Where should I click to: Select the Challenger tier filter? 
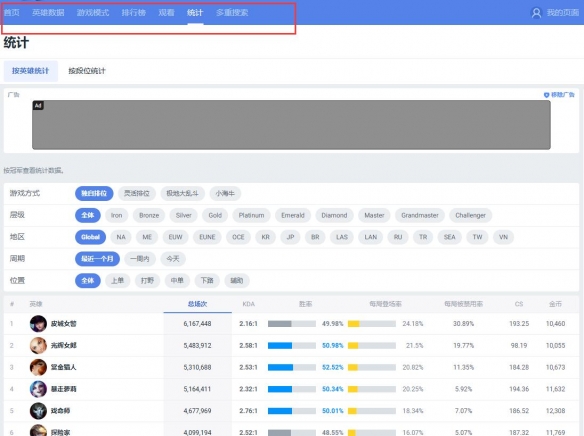click(x=470, y=215)
